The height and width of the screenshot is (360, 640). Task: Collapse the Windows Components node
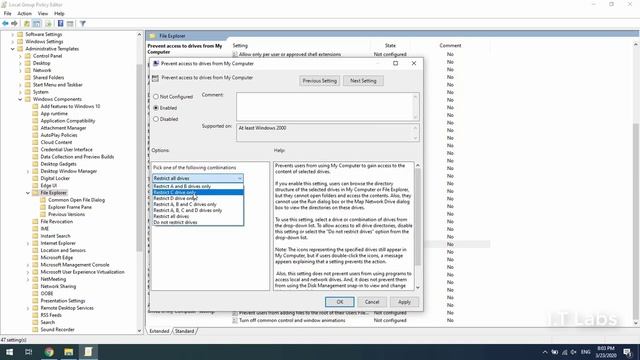click(x=20, y=99)
